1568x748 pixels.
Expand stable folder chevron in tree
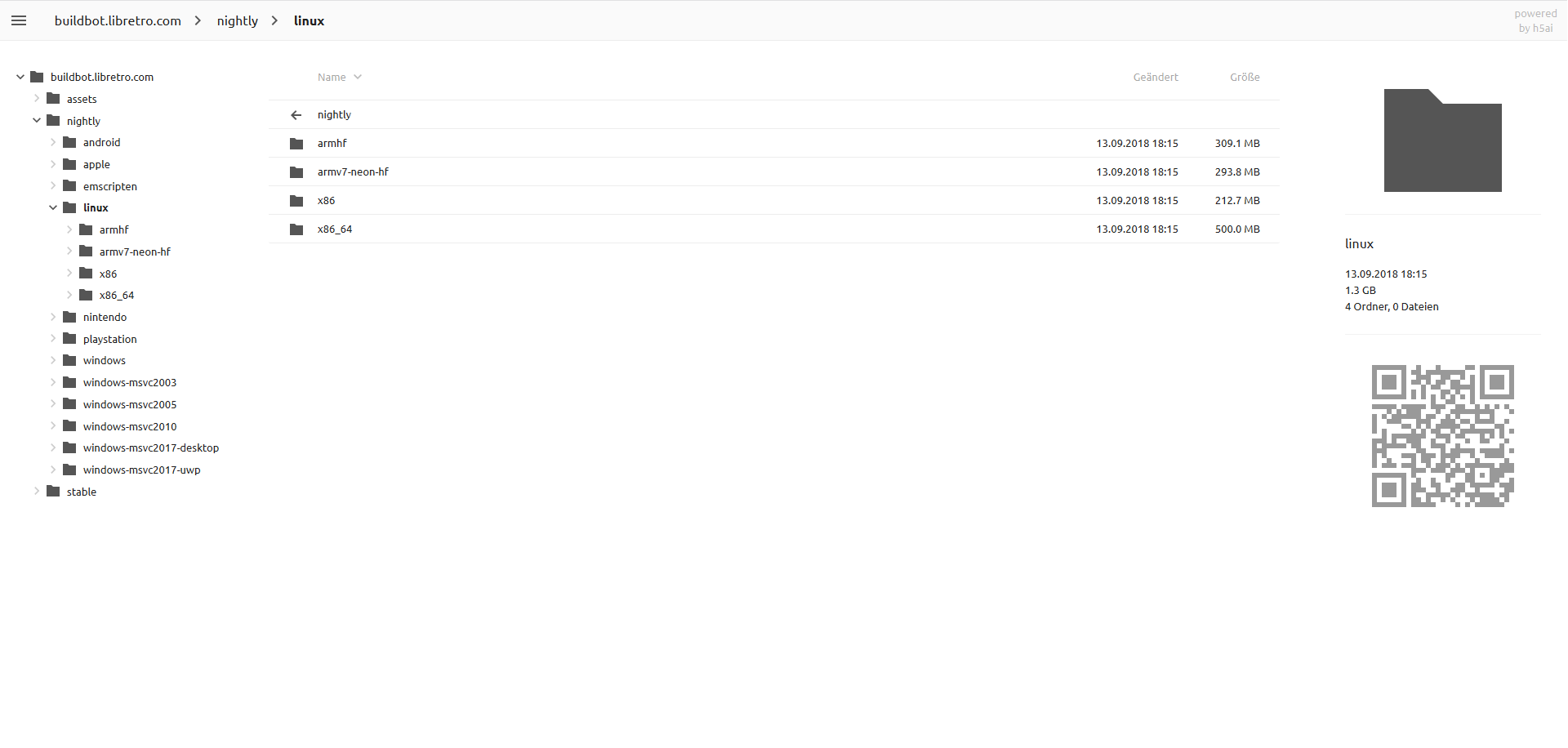tap(37, 491)
